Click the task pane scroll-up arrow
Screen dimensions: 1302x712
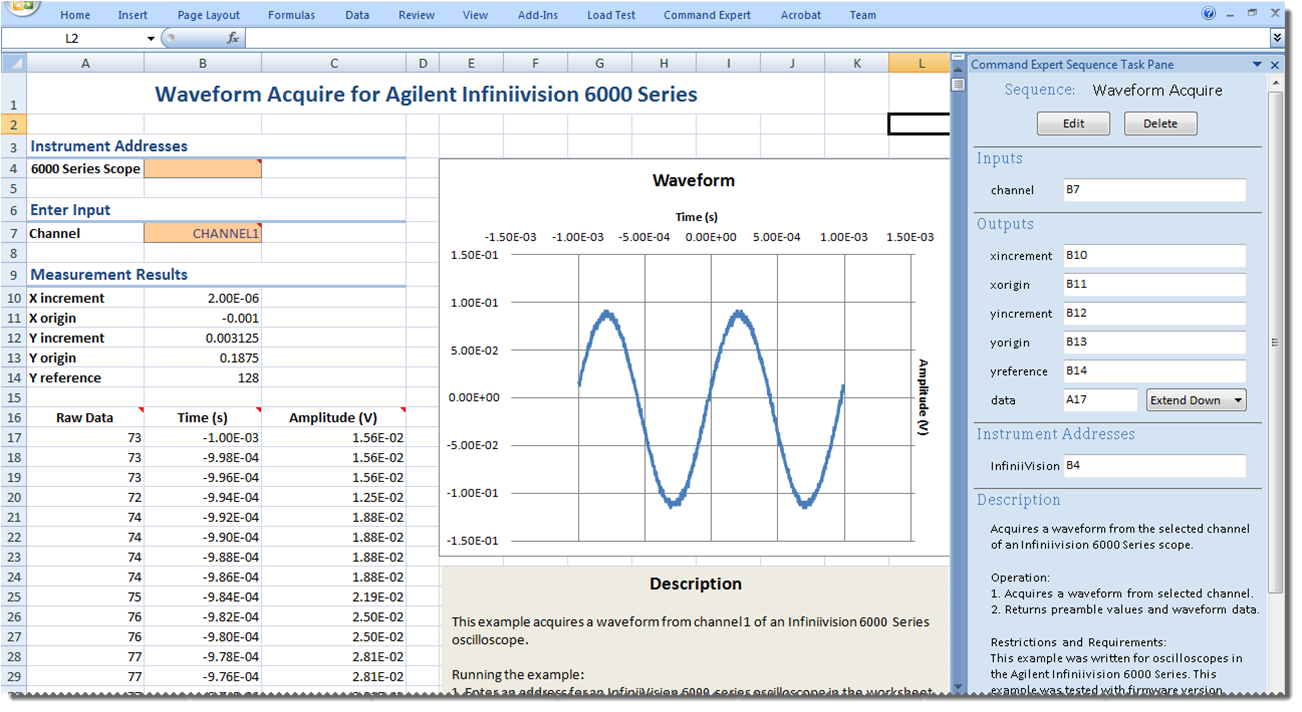click(1278, 81)
